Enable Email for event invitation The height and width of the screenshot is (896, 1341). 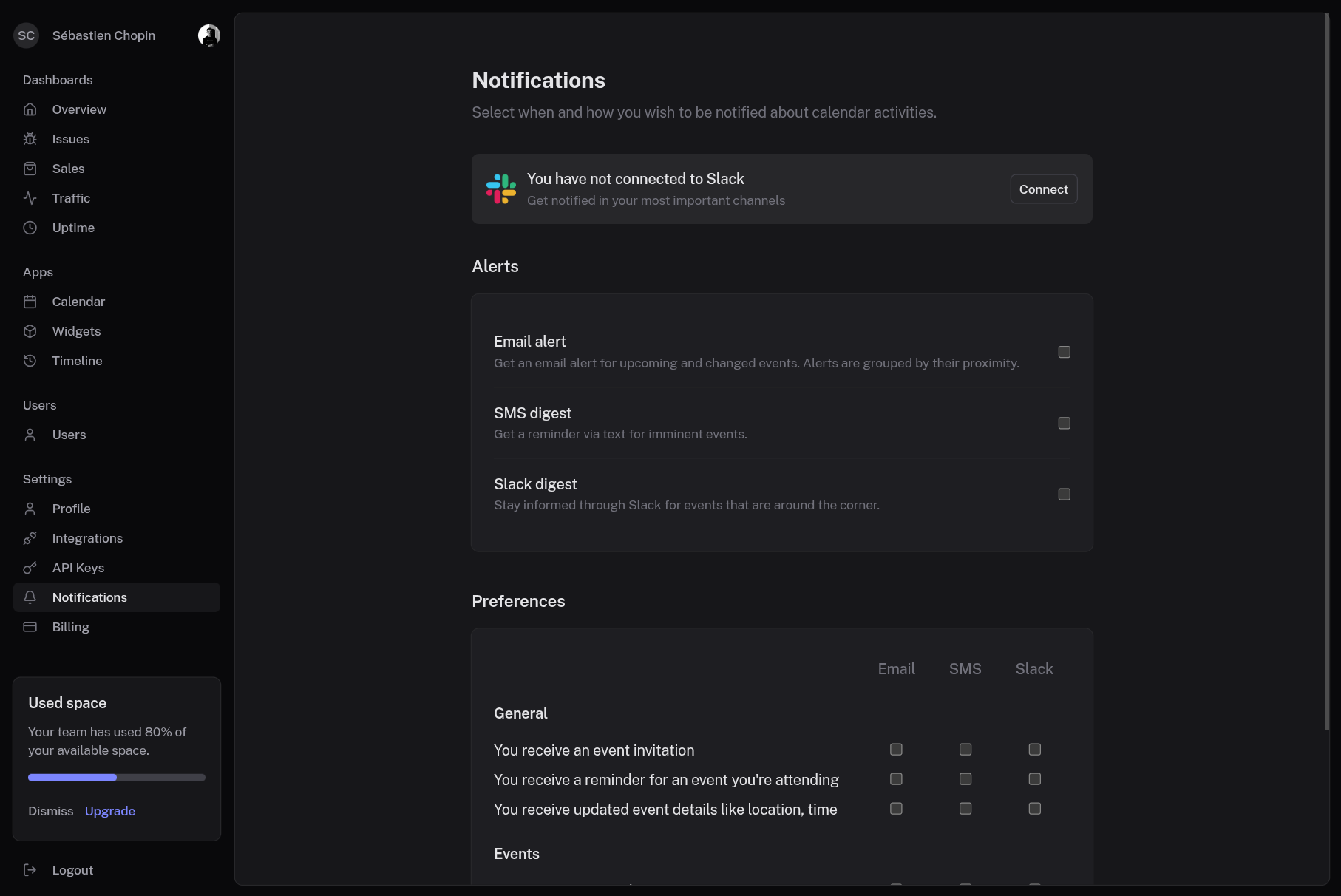coord(896,750)
